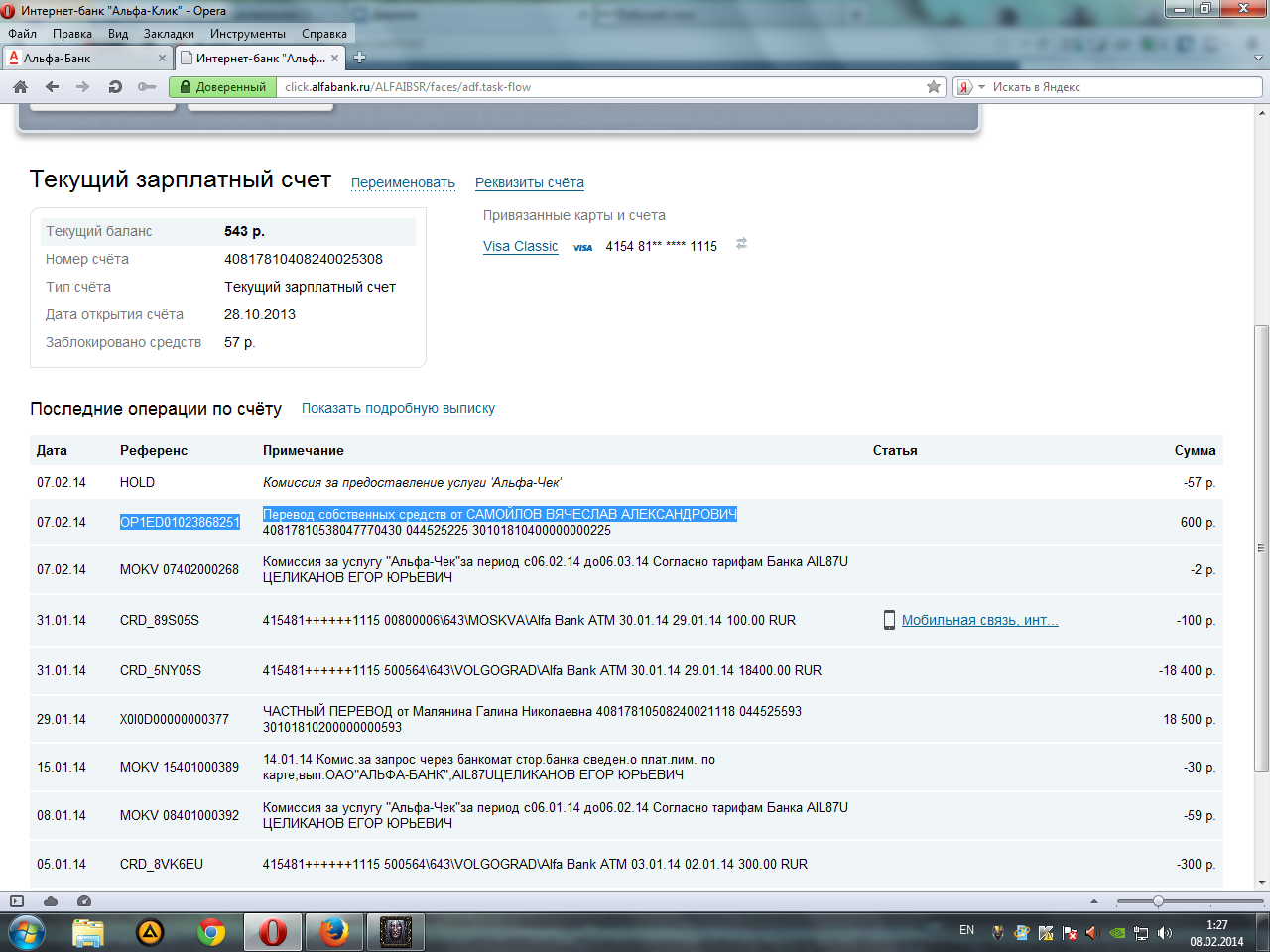Viewport: 1270px width, 952px height.
Task: Reload the page with the refresh icon
Action: pos(115,87)
